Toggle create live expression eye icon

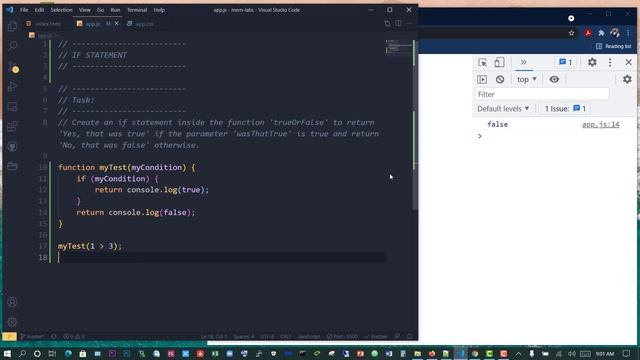click(554, 80)
